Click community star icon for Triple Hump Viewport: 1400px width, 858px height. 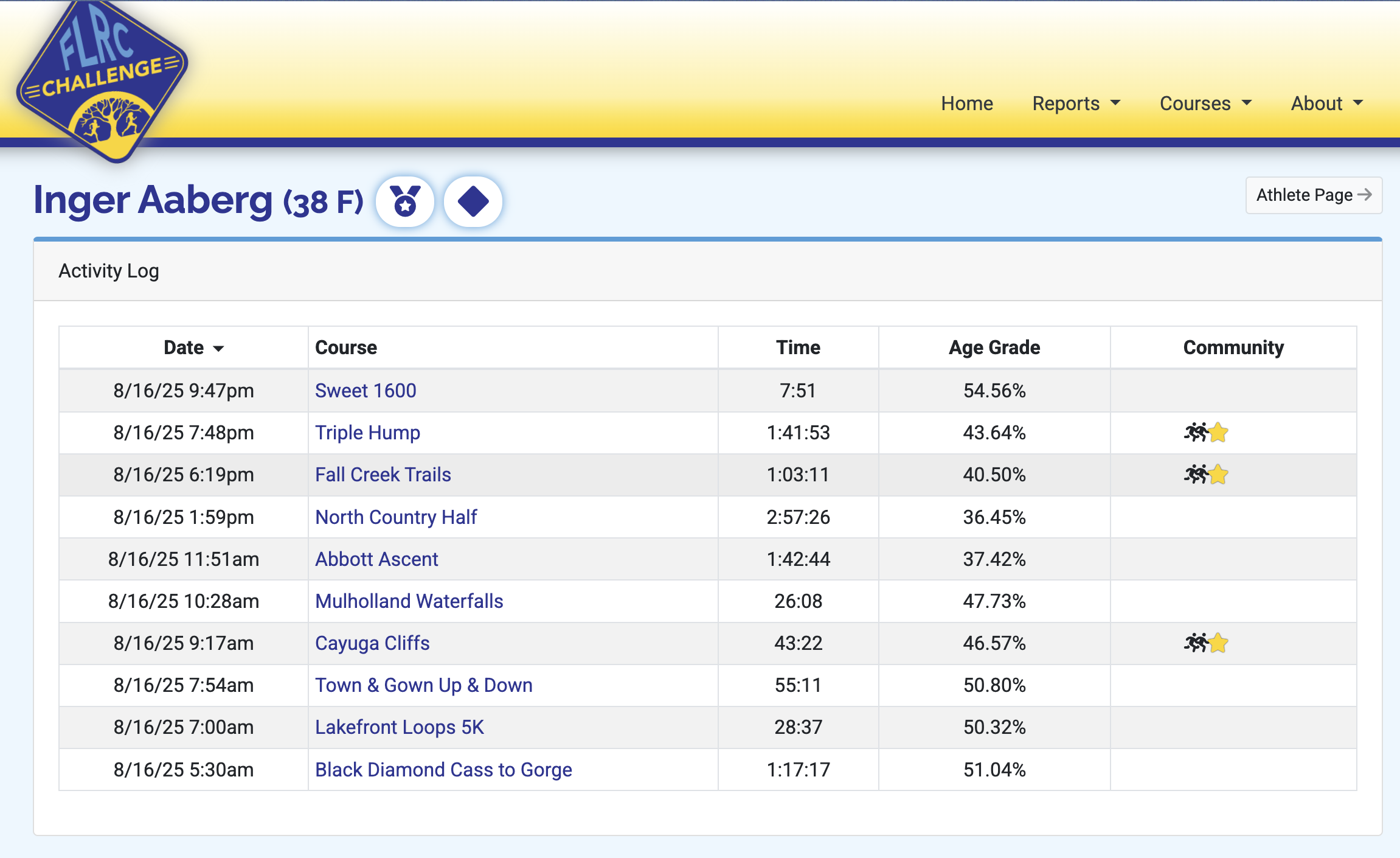[x=1218, y=433]
